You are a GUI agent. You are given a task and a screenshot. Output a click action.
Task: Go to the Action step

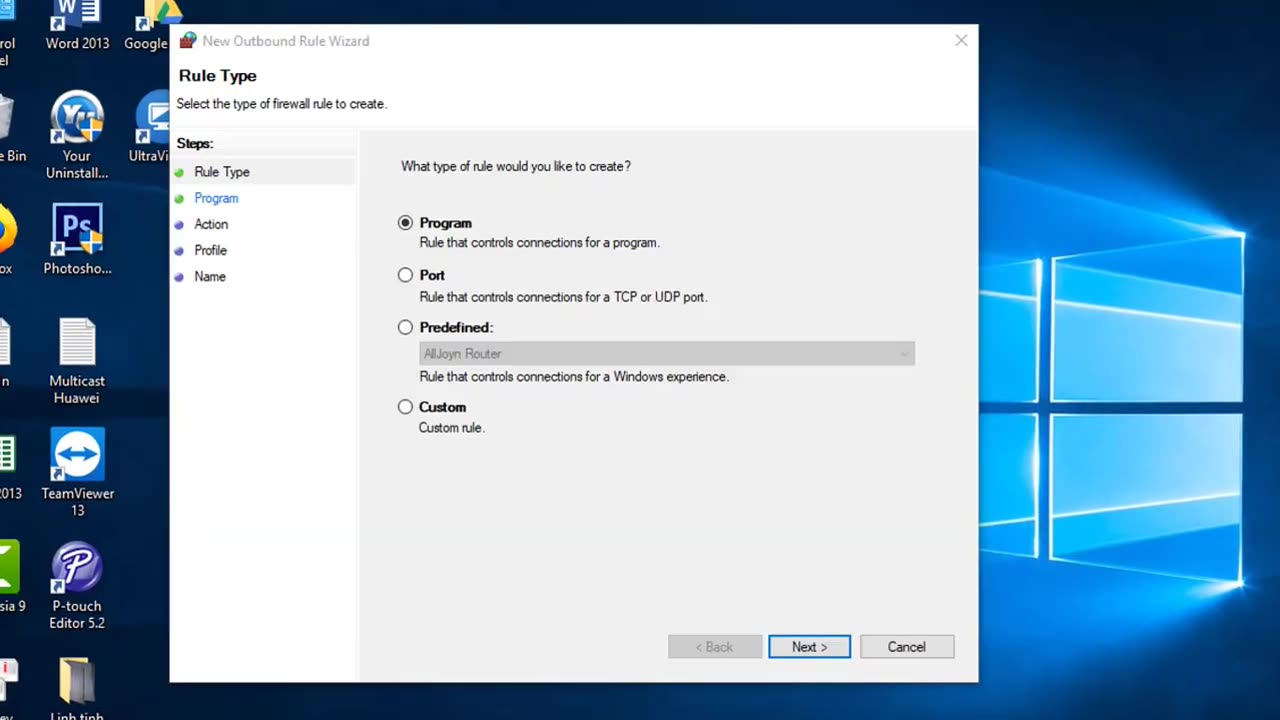click(211, 224)
